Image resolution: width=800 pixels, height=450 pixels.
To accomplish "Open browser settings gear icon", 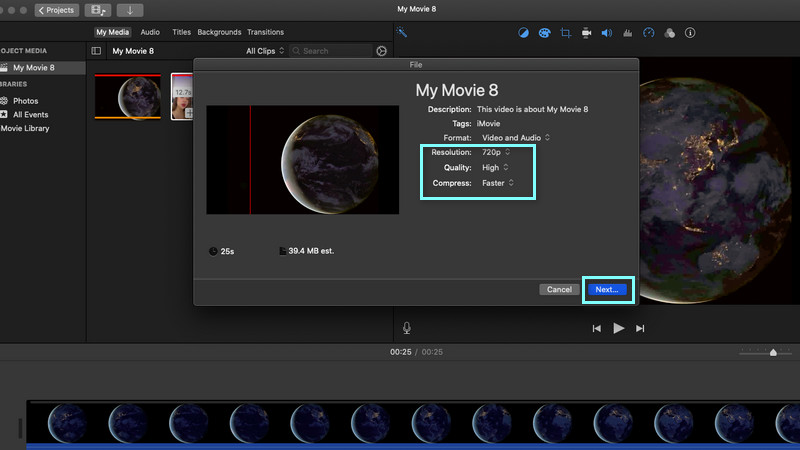I will click(x=382, y=51).
